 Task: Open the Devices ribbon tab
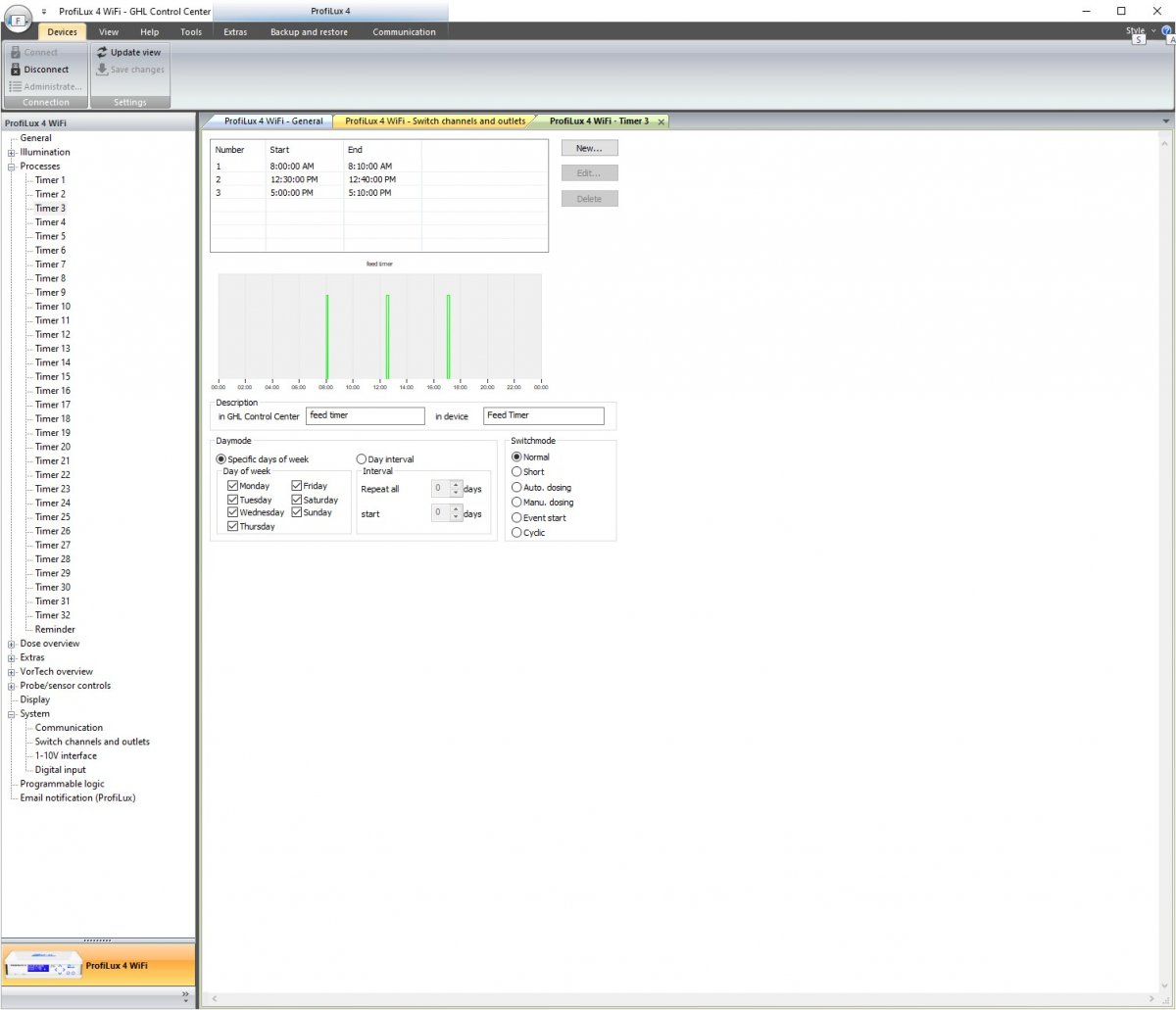pos(62,31)
